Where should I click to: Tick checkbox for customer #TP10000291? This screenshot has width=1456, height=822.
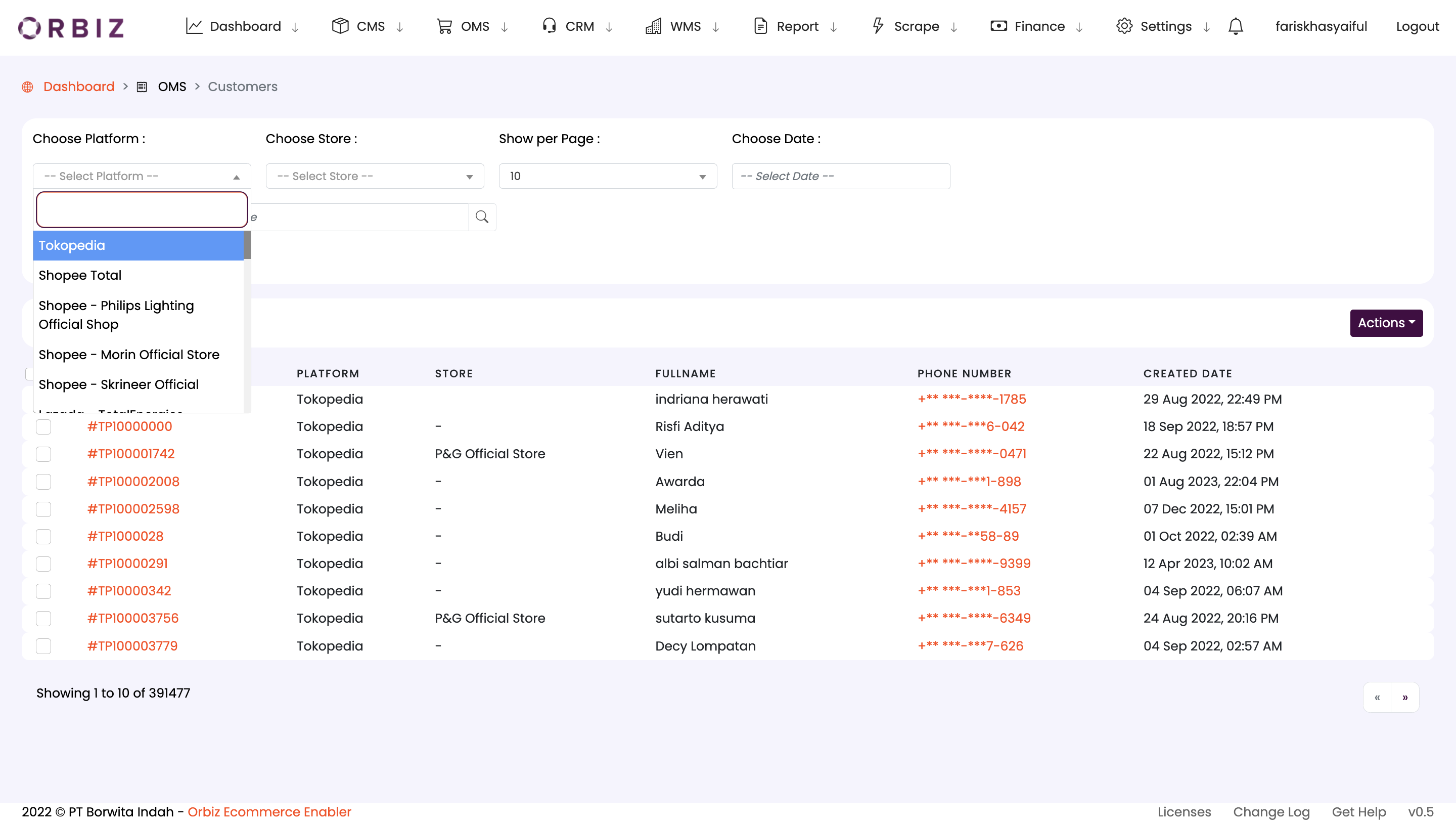(43, 564)
